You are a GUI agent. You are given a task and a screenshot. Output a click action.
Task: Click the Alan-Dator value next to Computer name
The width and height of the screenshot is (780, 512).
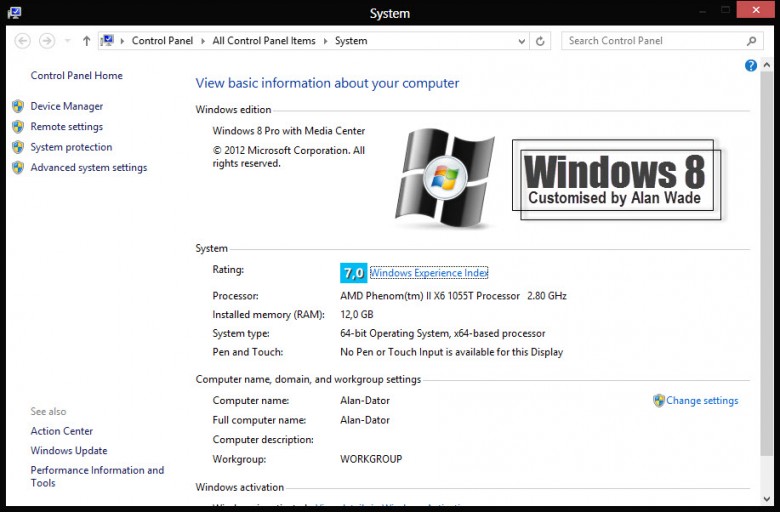point(365,401)
